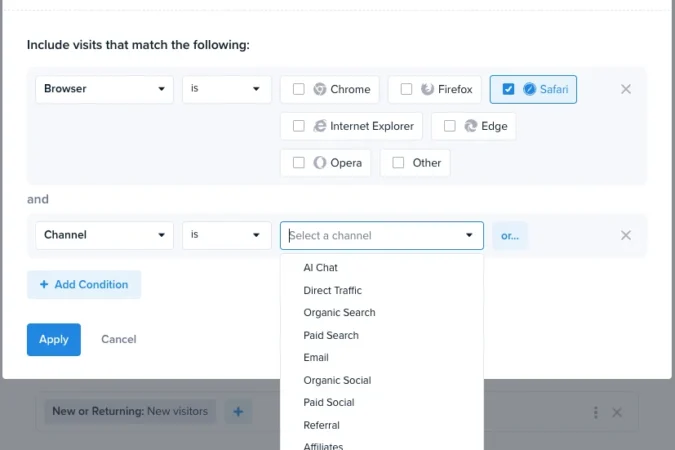
Task: Click the Safari compass icon
Action: (529, 89)
